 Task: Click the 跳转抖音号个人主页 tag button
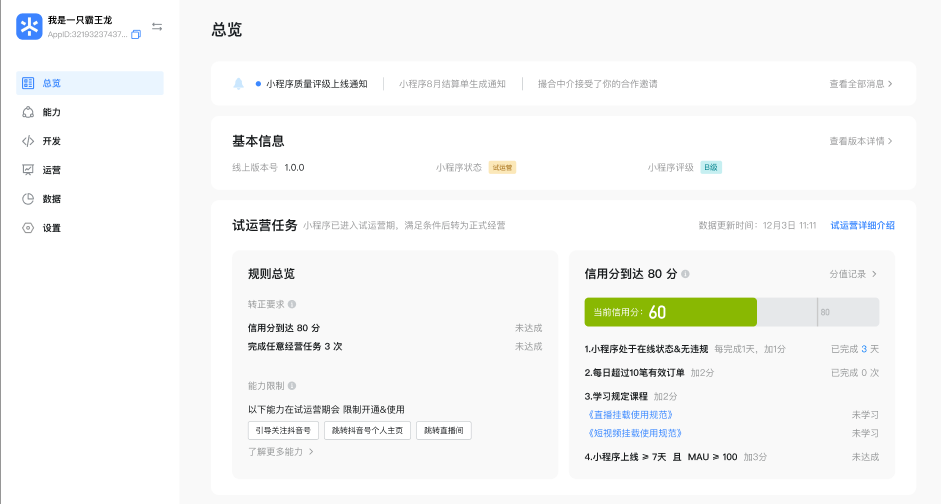coord(367,430)
